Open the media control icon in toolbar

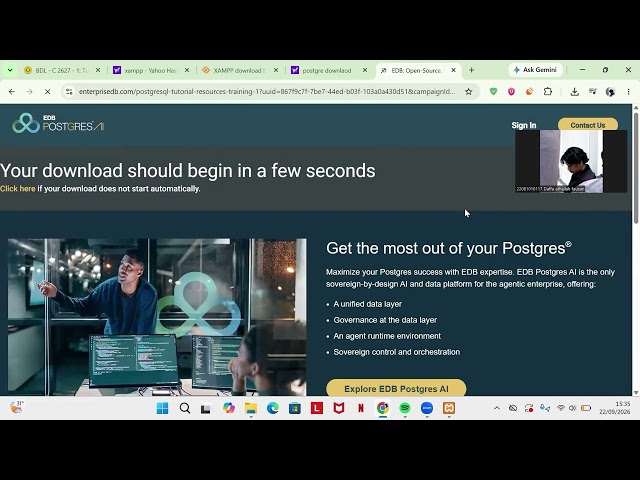pos(592,91)
